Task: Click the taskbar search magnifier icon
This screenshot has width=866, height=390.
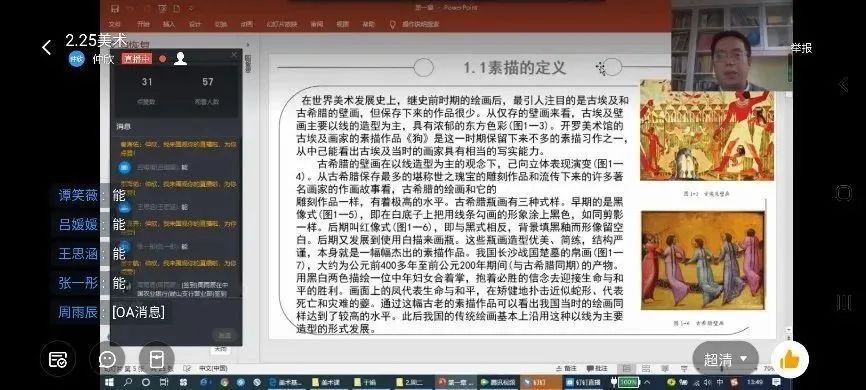Action: 128,382
